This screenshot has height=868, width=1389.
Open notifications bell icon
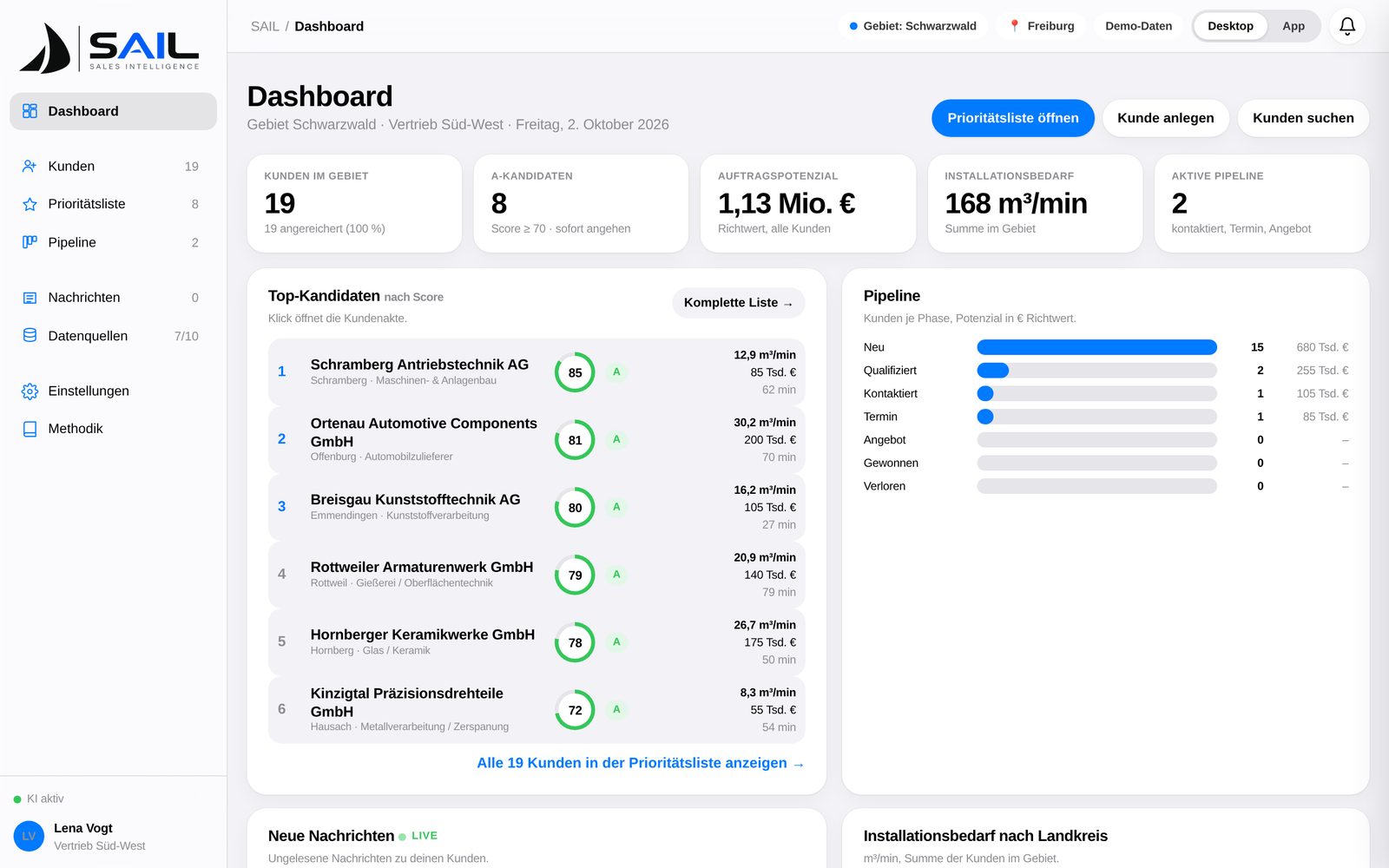tap(1347, 26)
